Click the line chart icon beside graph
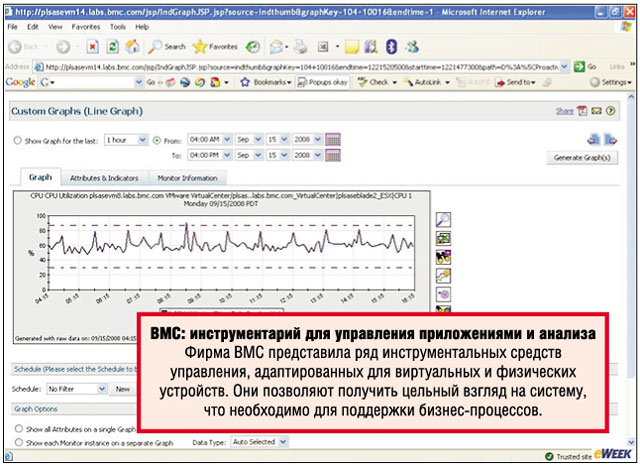The image size is (640, 467). (x=443, y=276)
